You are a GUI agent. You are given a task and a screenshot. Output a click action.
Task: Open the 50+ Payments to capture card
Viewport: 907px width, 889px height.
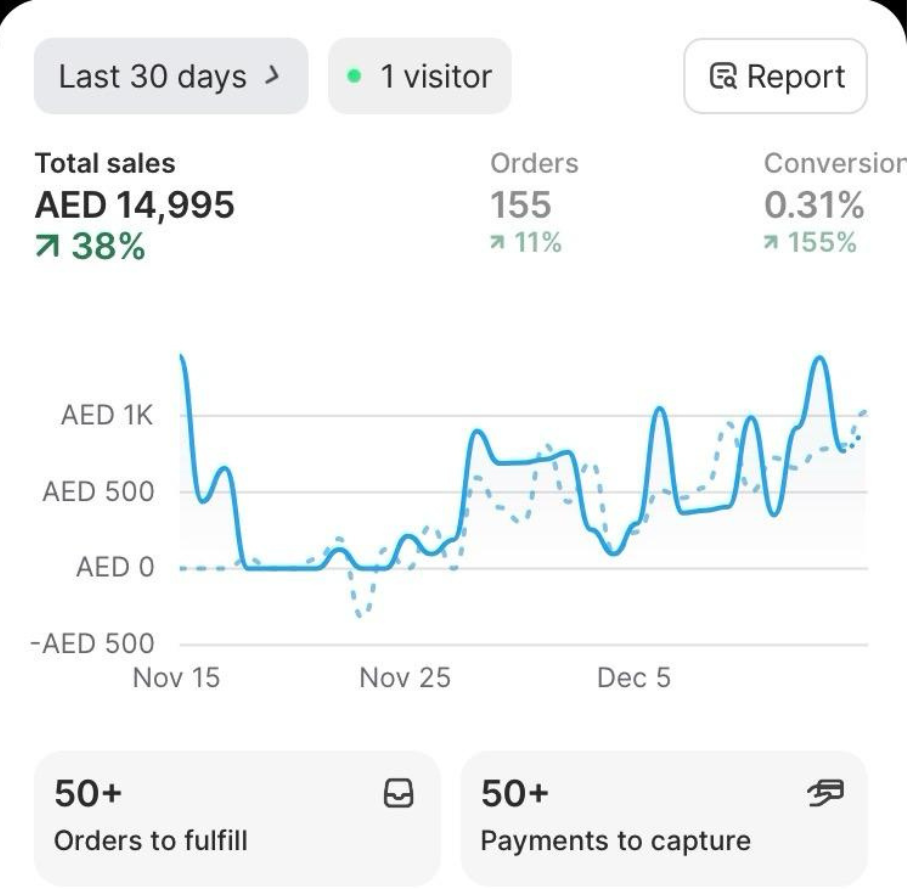[663, 818]
